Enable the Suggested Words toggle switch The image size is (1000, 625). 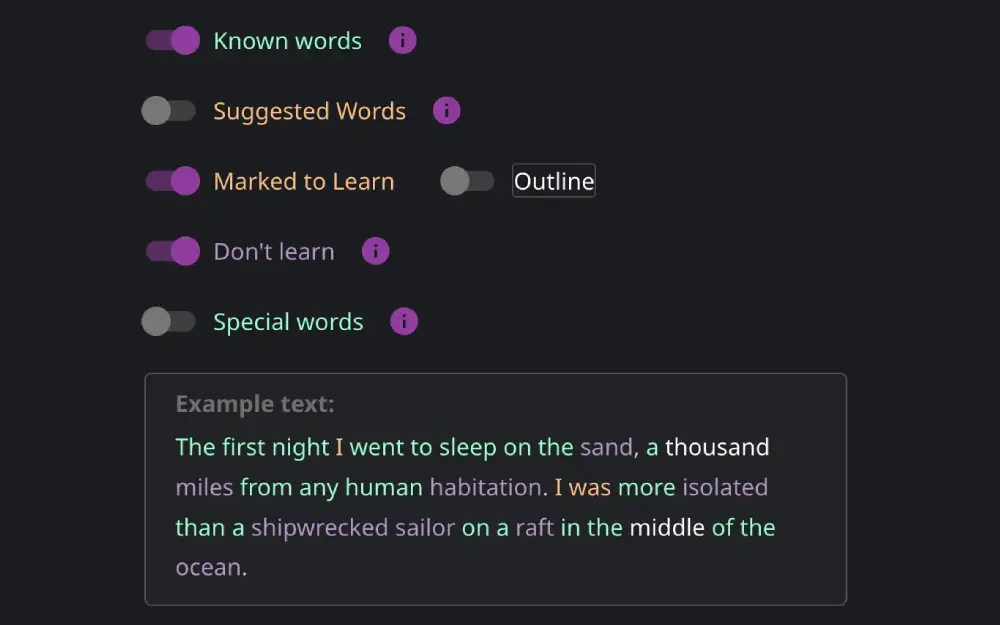click(x=169, y=111)
